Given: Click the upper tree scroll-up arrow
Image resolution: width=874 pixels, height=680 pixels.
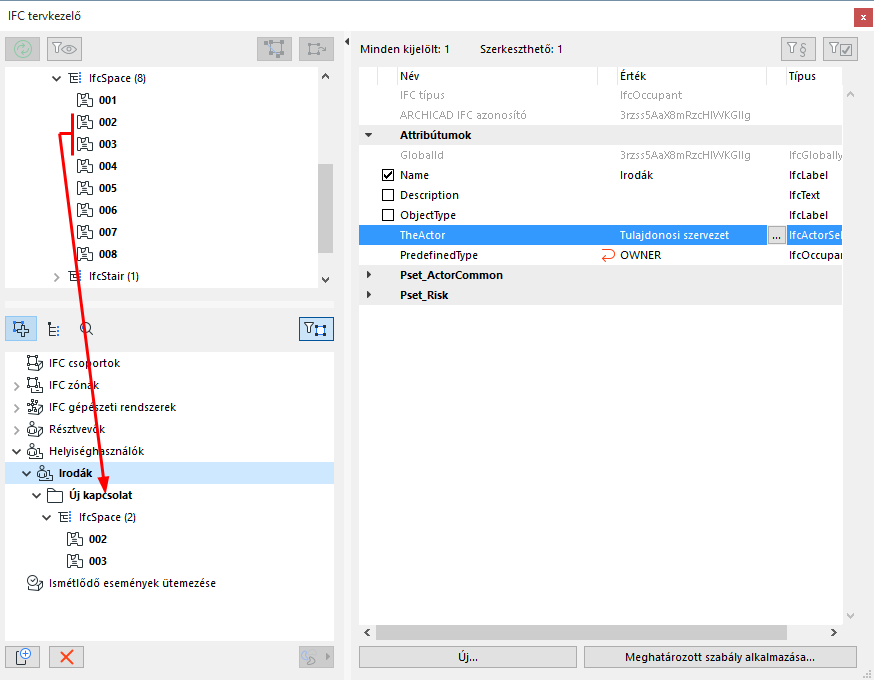Looking at the screenshot, I should point(326,76).
